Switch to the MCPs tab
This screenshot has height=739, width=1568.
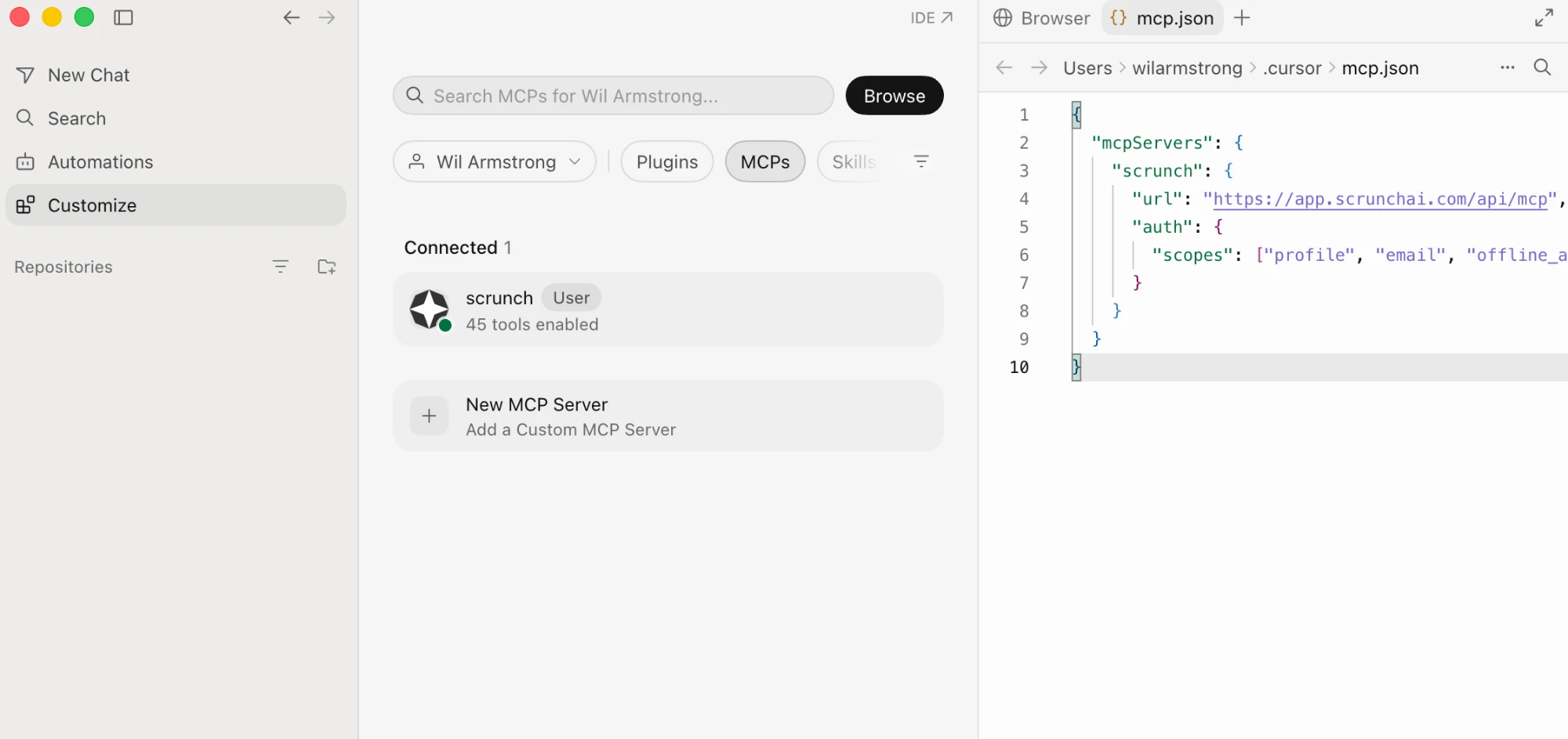click(765, 161)
